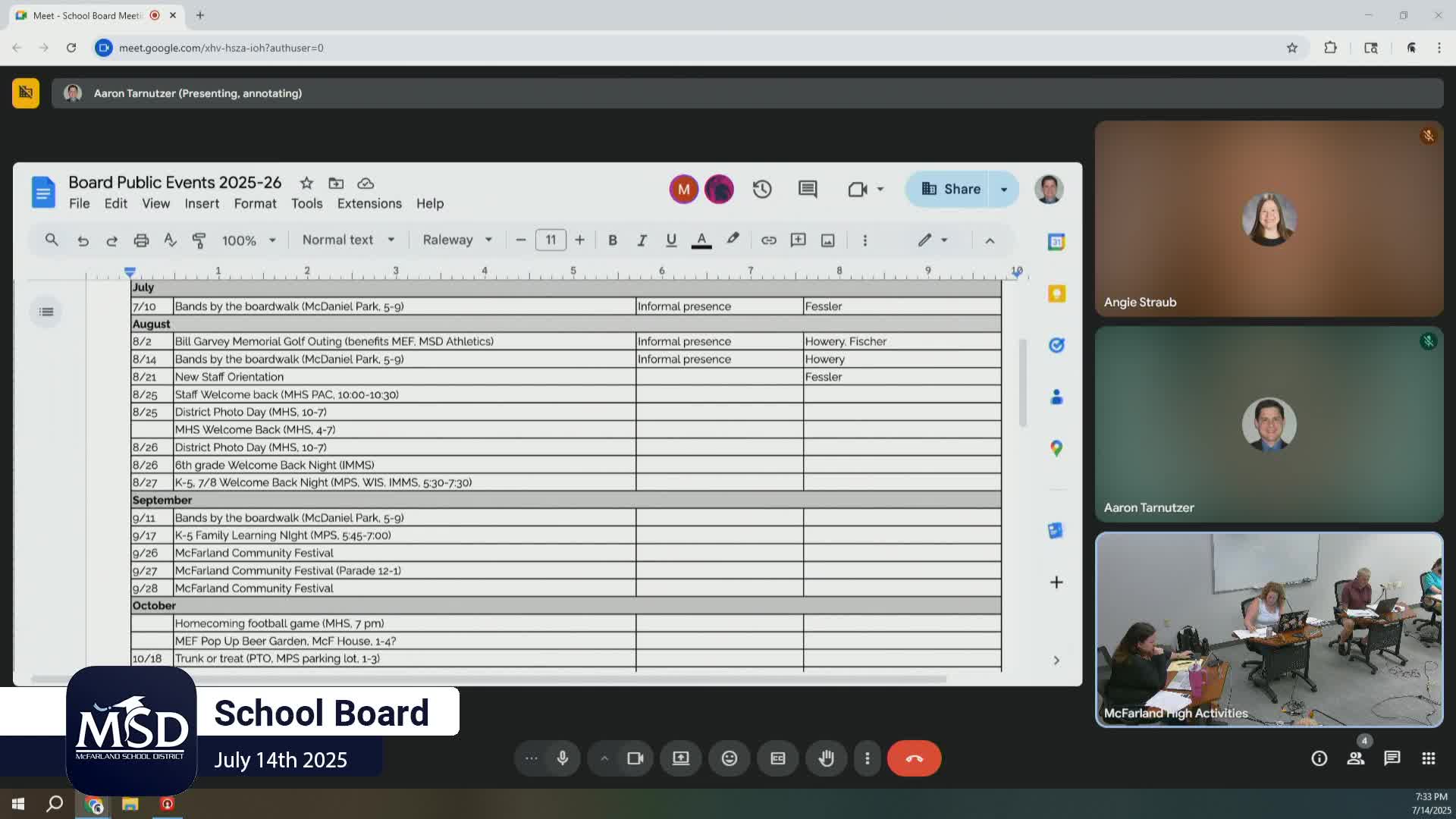Image resolution: width=1456 pixels, height=819 pixels.
Task: Open more options three-dot call menu
Action: point(867,758)
